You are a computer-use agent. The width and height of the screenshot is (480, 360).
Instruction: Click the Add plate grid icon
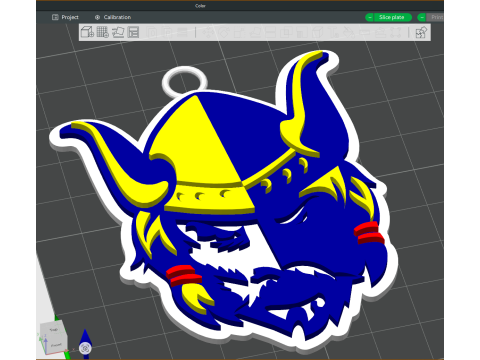coord(102,32)
